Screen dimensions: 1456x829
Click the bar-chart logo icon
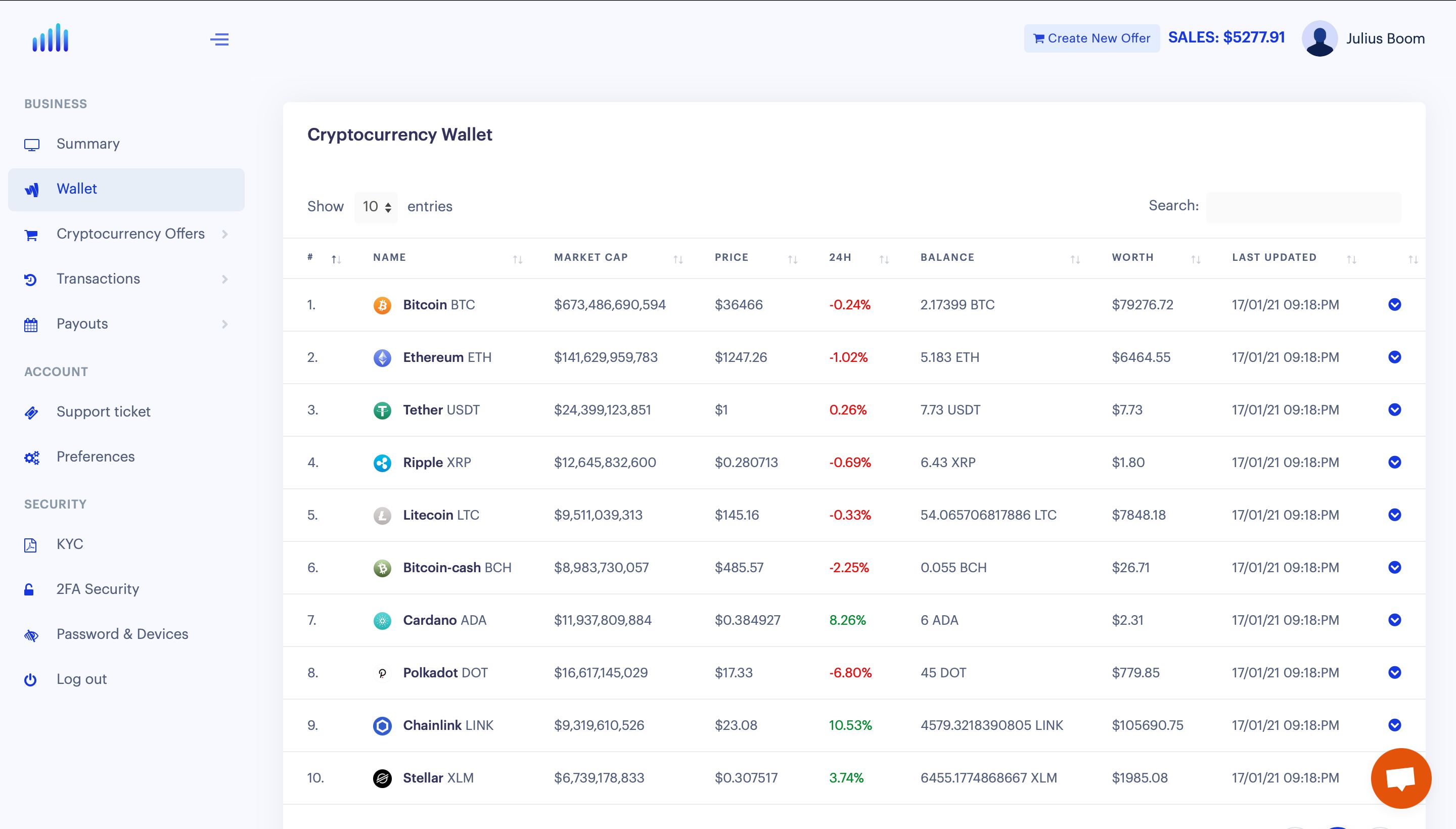(x=51, y=39)
